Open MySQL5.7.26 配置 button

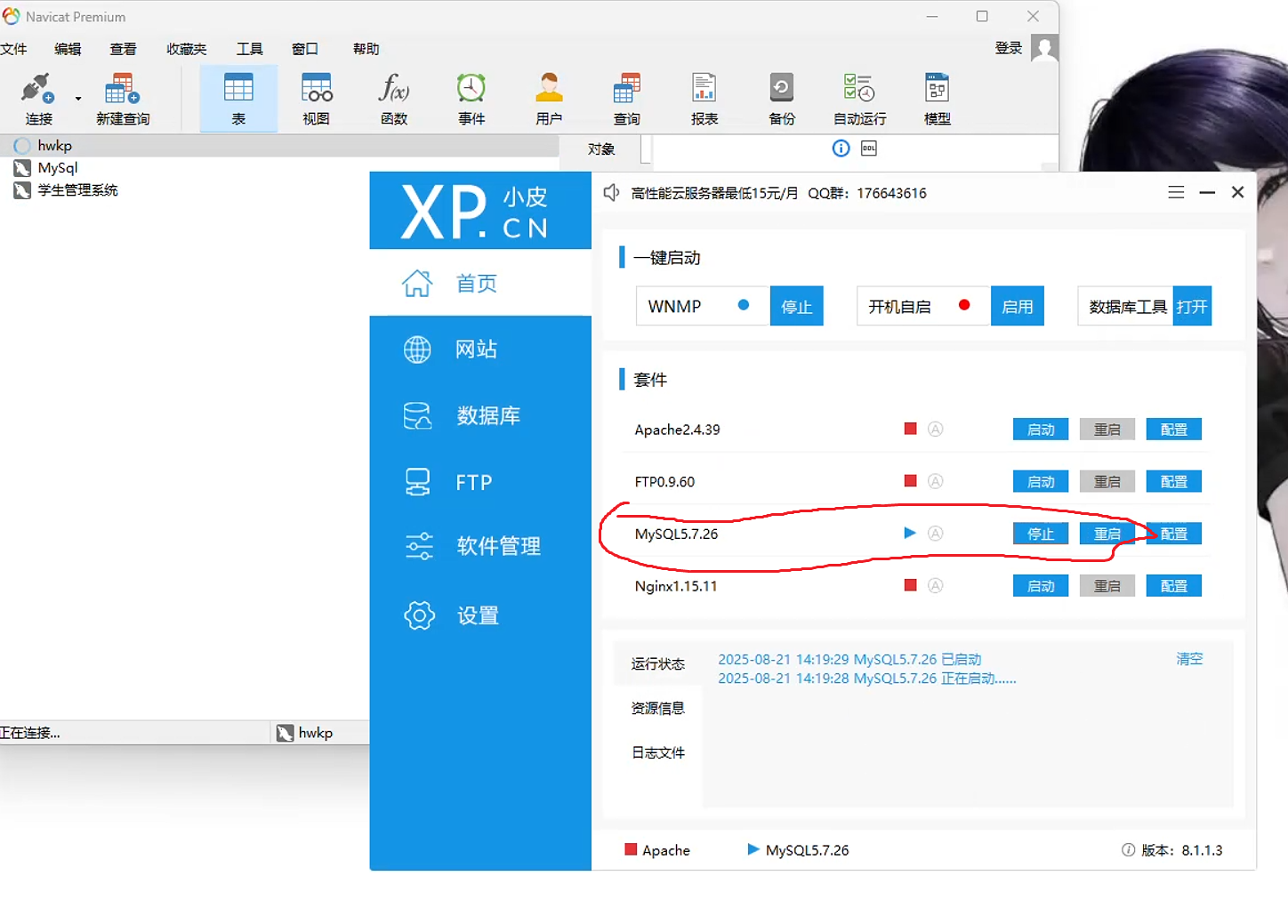(1174, 534)
